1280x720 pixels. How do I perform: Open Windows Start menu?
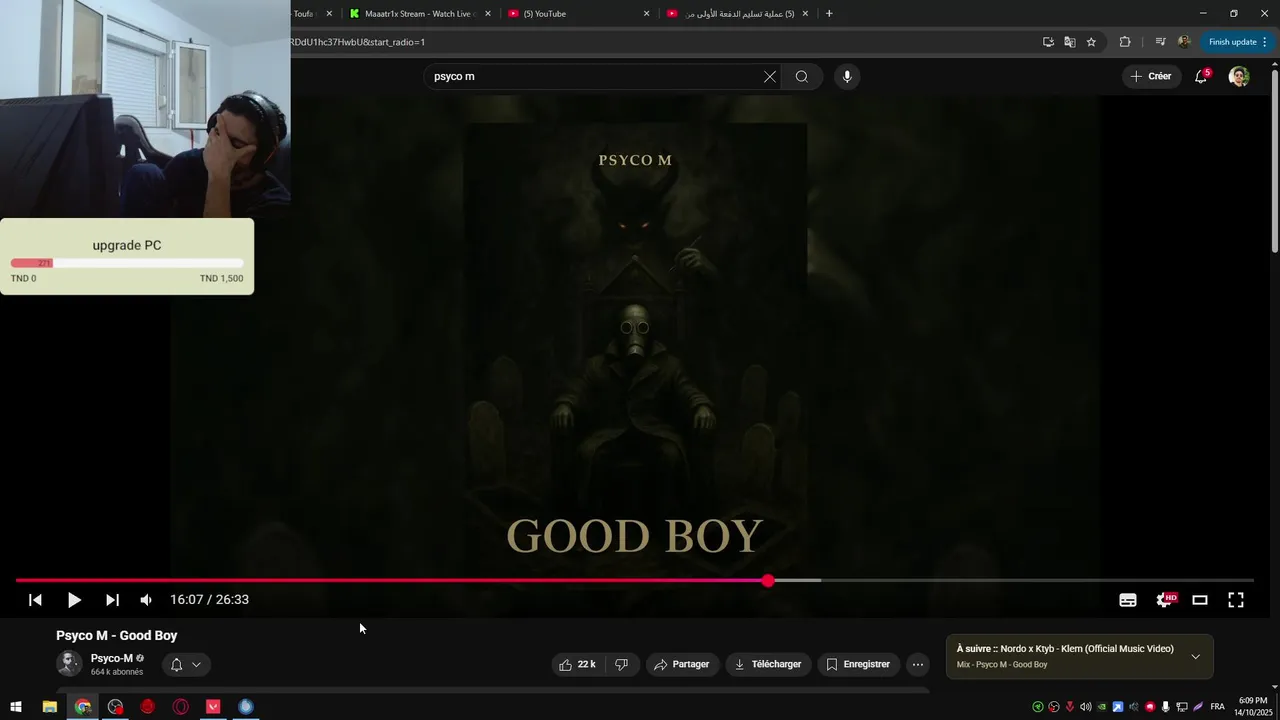(16, 707)
